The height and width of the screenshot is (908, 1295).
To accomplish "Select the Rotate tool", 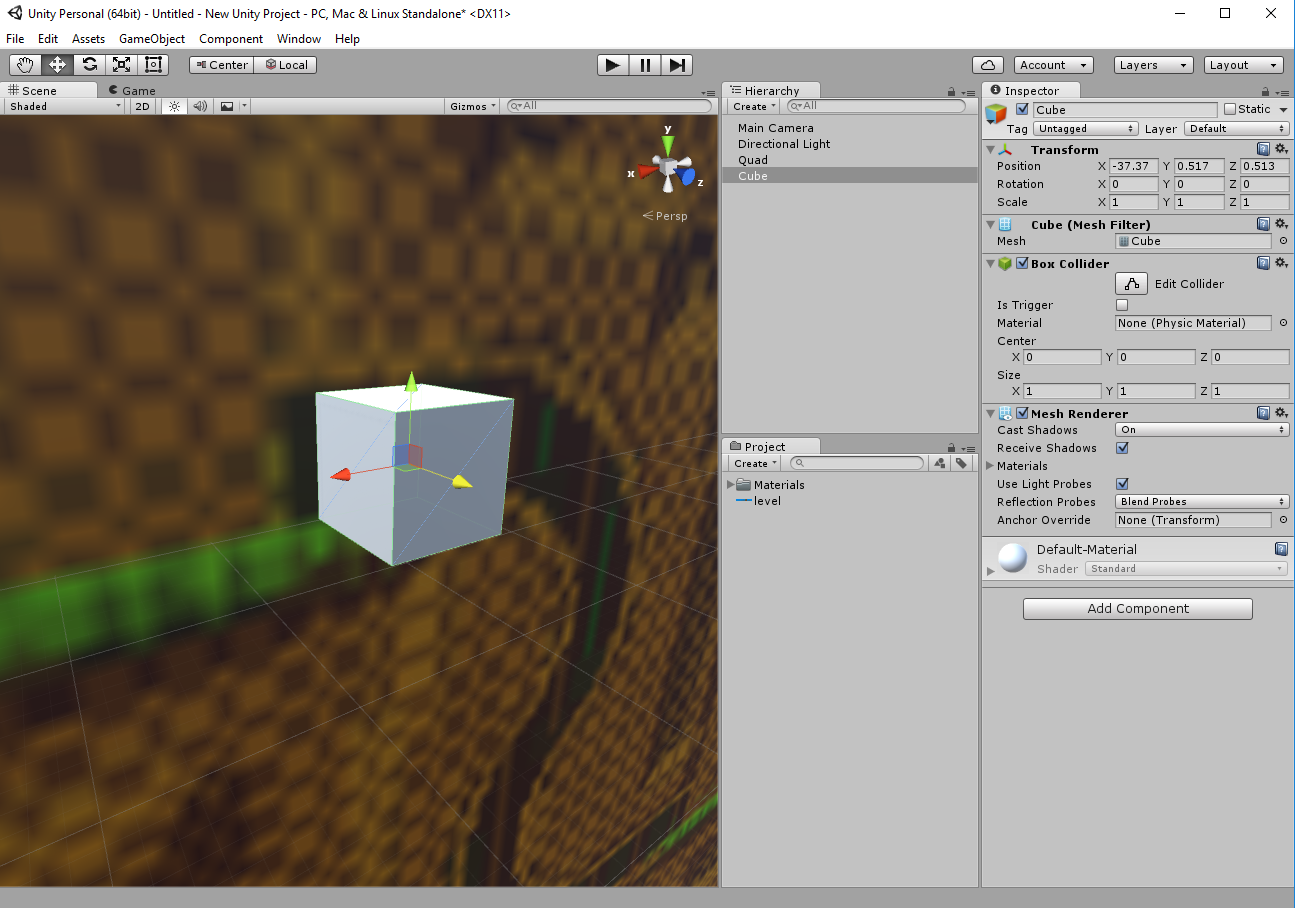I will [x=90, y=65].
